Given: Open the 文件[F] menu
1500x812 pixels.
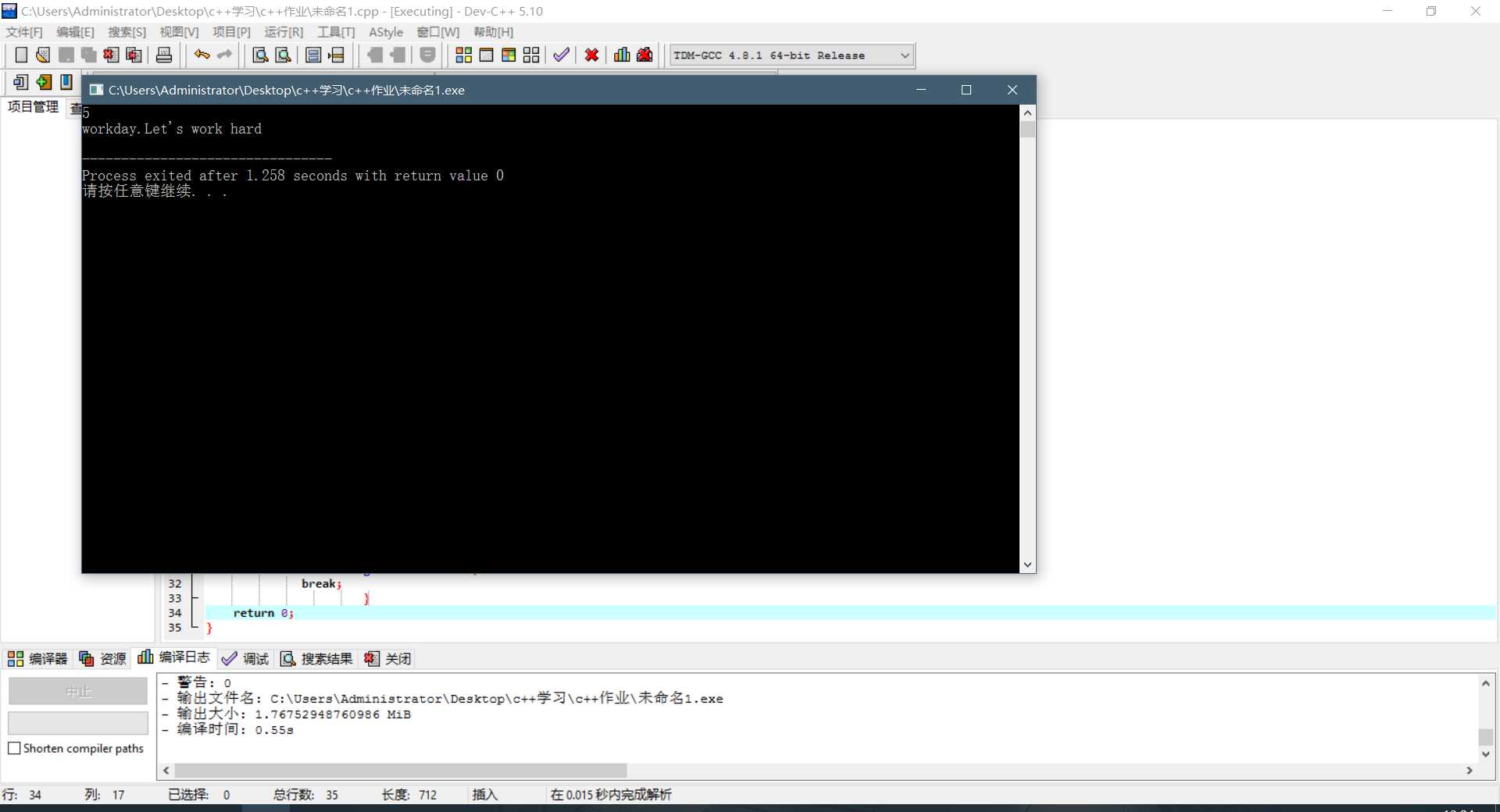Looking at the screenshot, I should [x=24, y=32].
